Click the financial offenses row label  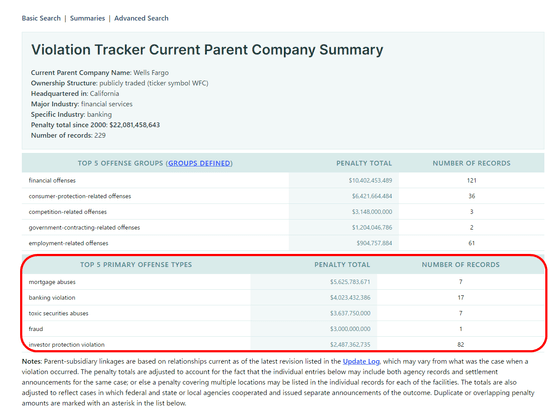52,180
